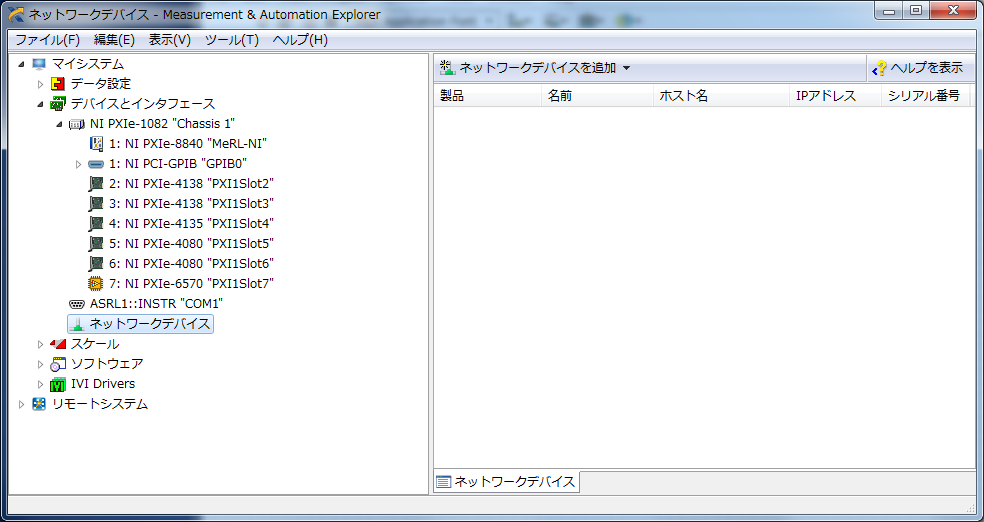Viewport: 984px width, 522px height.
Task: Click the PXIe-8840 controller icon
Action: pos(96,144)
